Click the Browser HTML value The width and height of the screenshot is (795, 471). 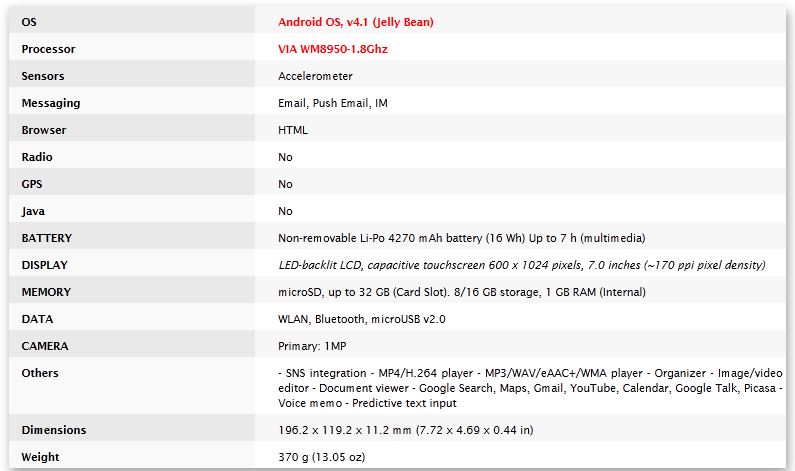[293, 130]
